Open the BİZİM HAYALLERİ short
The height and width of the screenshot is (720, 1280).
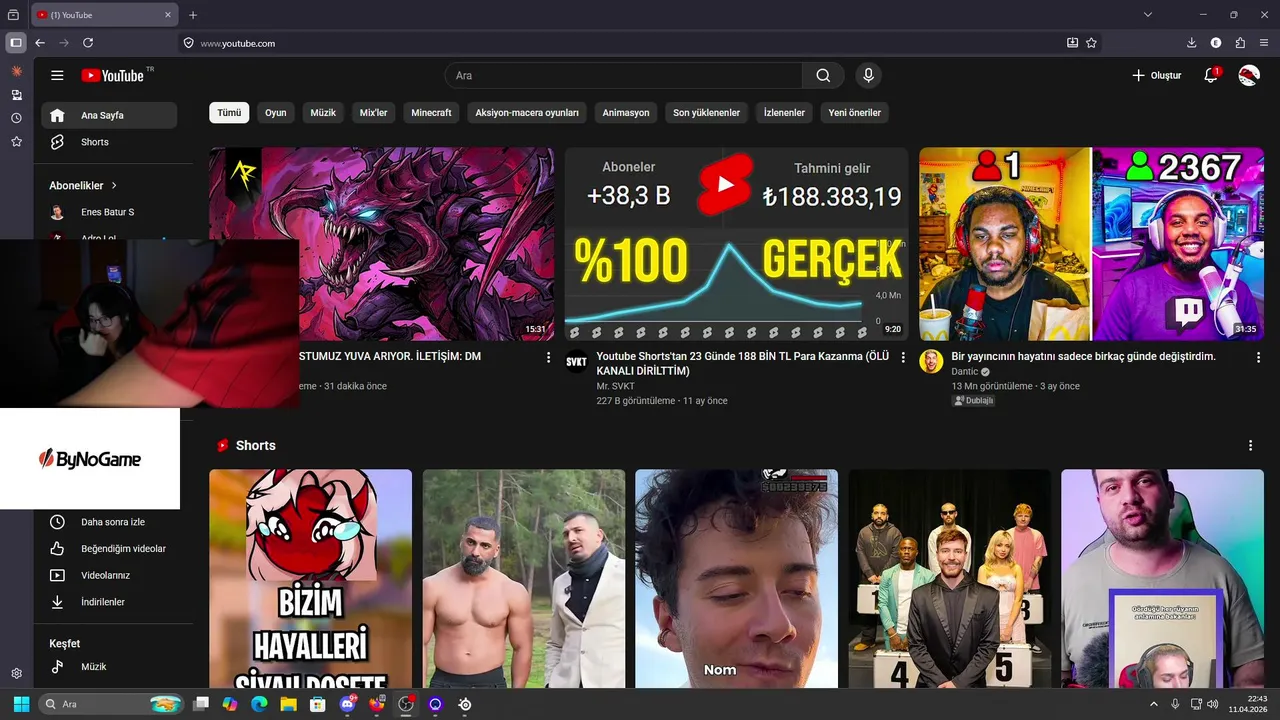pyautogui.click(x=310, y=578)
